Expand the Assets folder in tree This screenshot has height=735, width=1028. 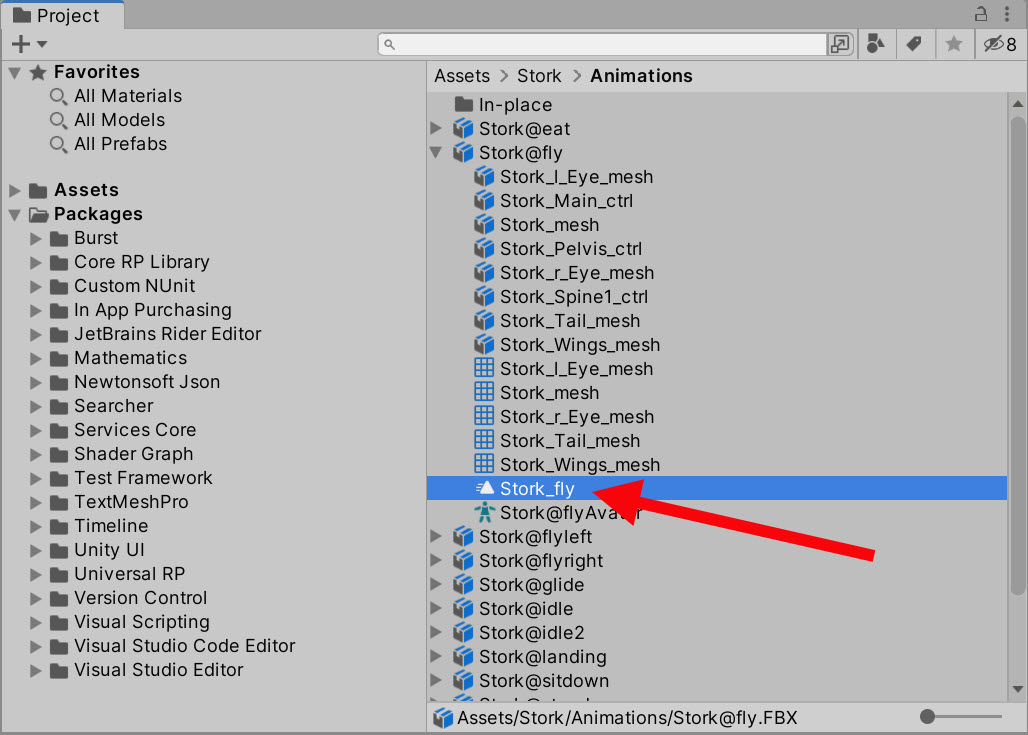[14, 191]
